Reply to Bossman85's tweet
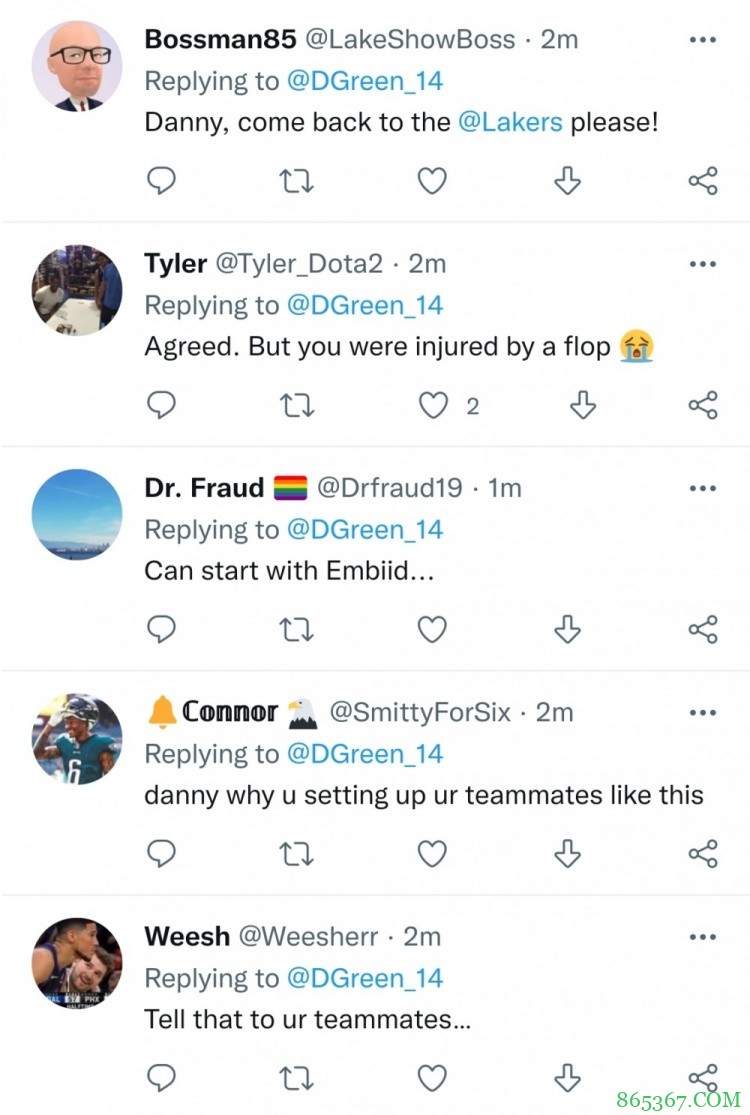 pyautogui.click(x=162, y=181)
